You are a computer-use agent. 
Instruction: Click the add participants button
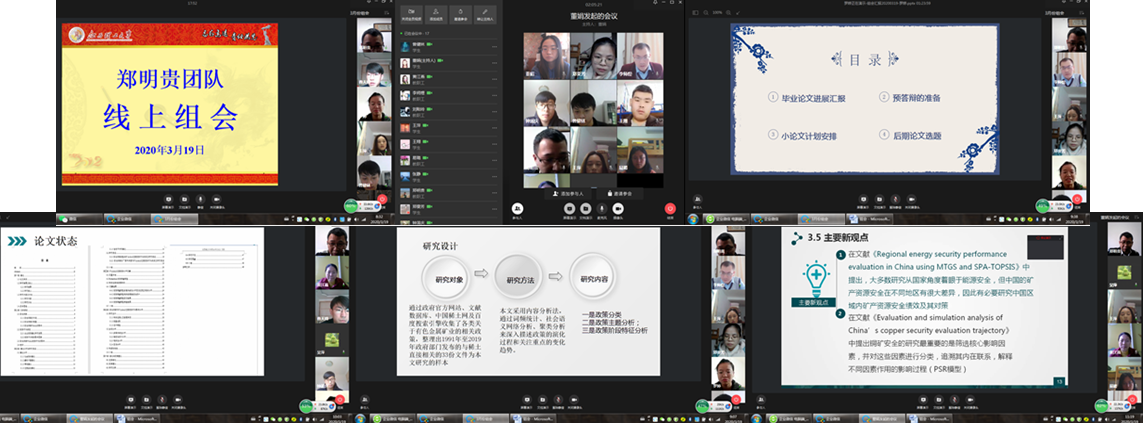coord(569,192)
